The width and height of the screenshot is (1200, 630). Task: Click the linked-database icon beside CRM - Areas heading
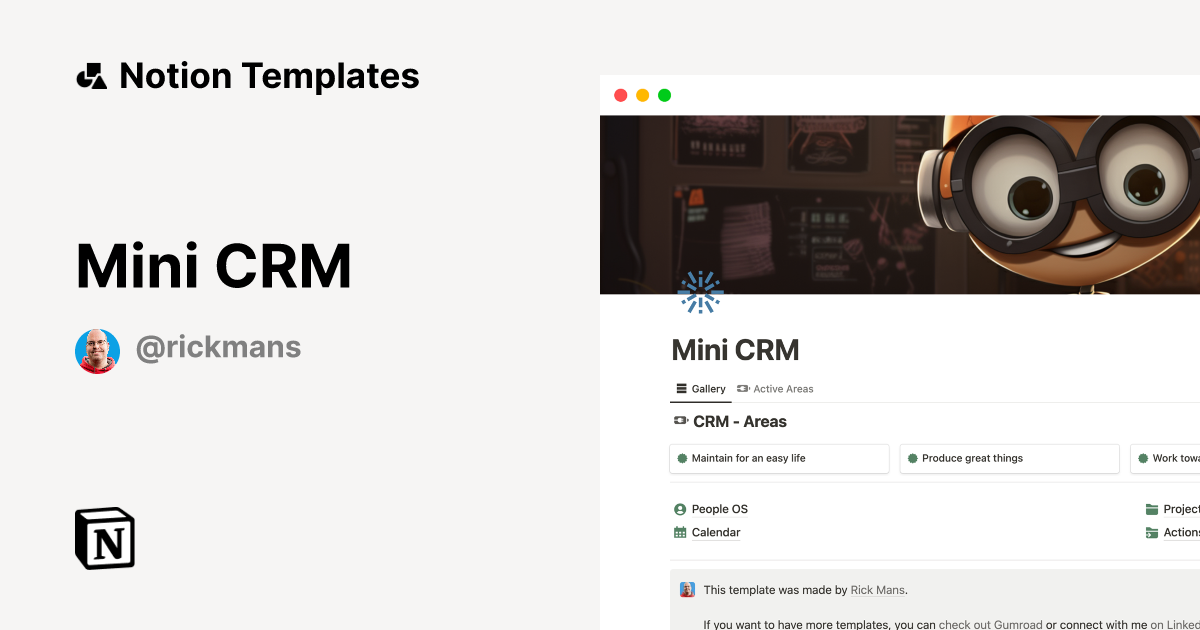point(679,421)
